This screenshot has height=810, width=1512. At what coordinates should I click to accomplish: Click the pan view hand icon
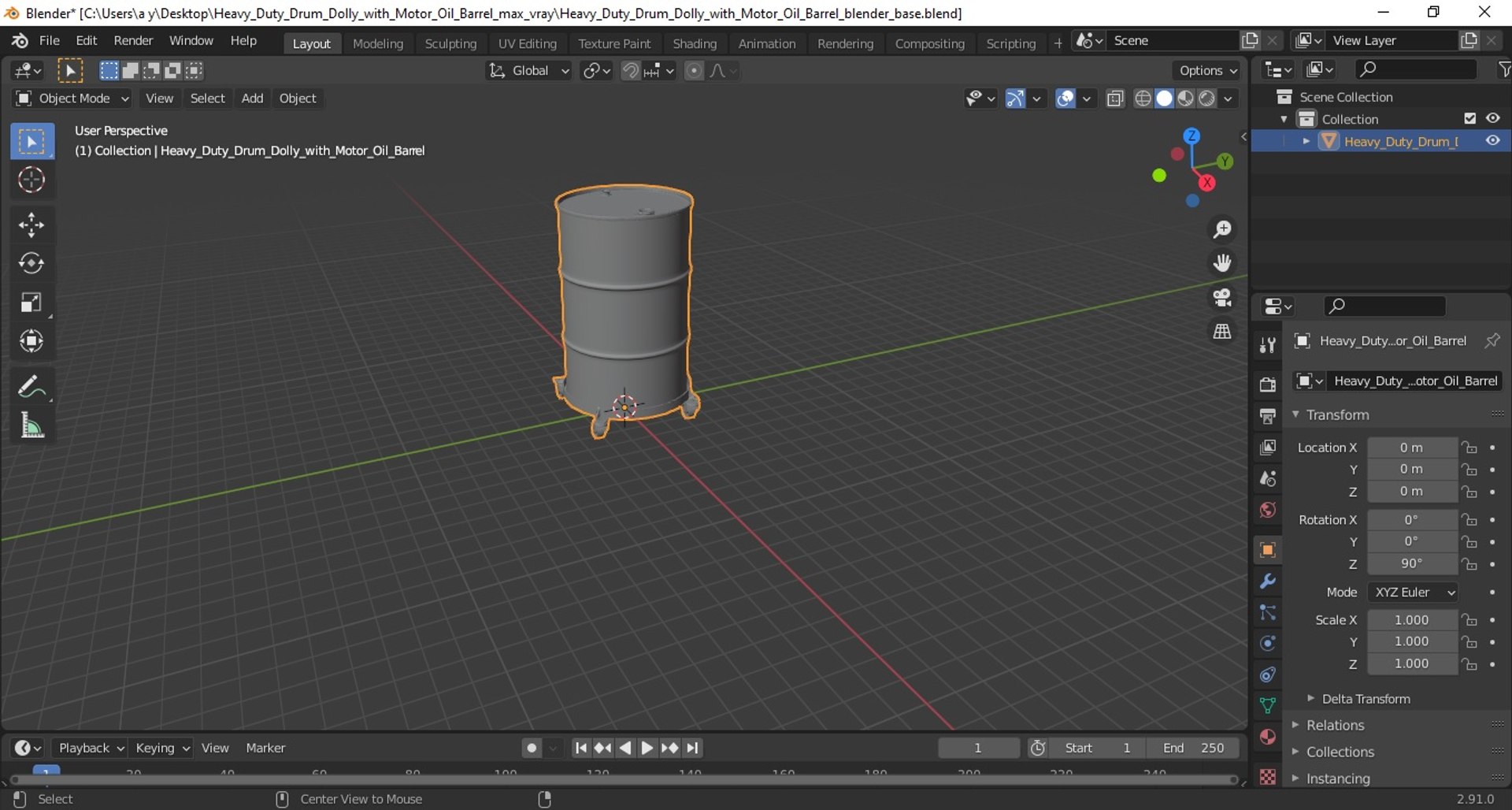tap(1222, 262)
